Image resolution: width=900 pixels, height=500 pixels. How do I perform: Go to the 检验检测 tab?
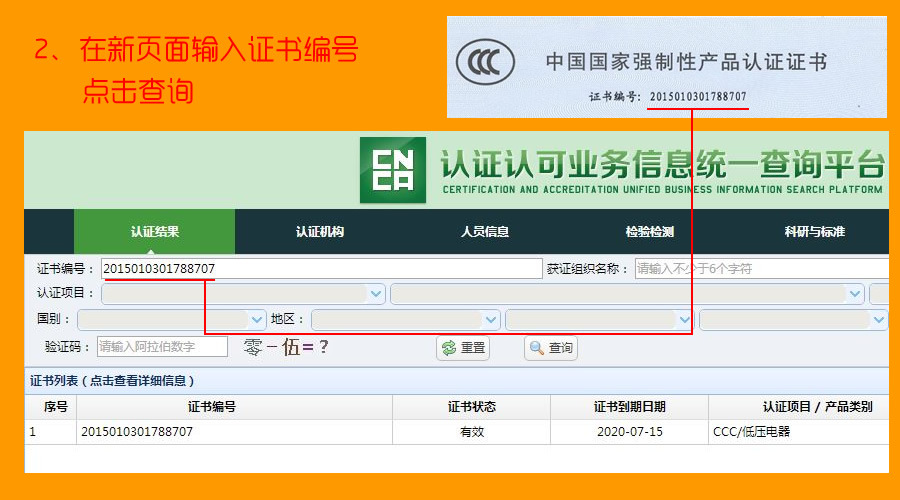coord(650,231)
